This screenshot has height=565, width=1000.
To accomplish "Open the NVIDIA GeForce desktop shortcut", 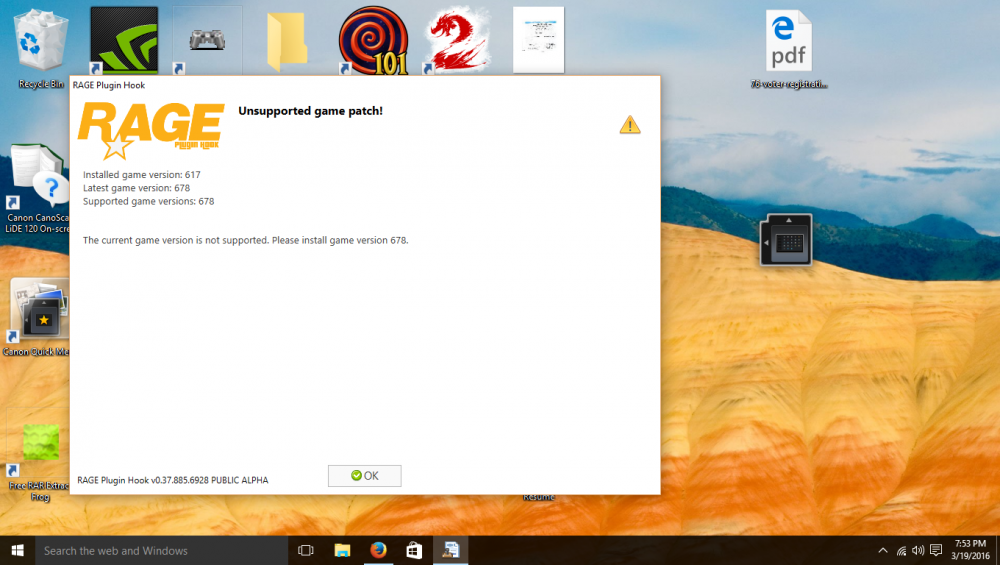I will [x=124, y=40].
